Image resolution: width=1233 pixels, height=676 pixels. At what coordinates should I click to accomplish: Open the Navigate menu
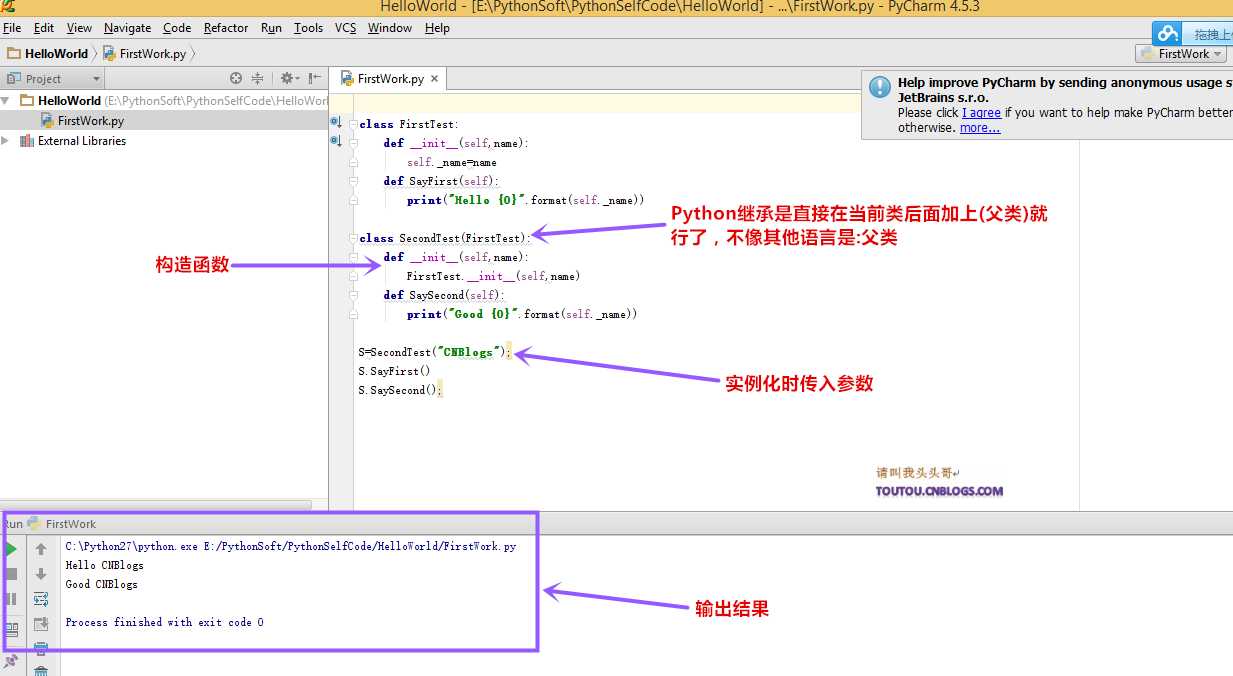[x=128, y=28]
